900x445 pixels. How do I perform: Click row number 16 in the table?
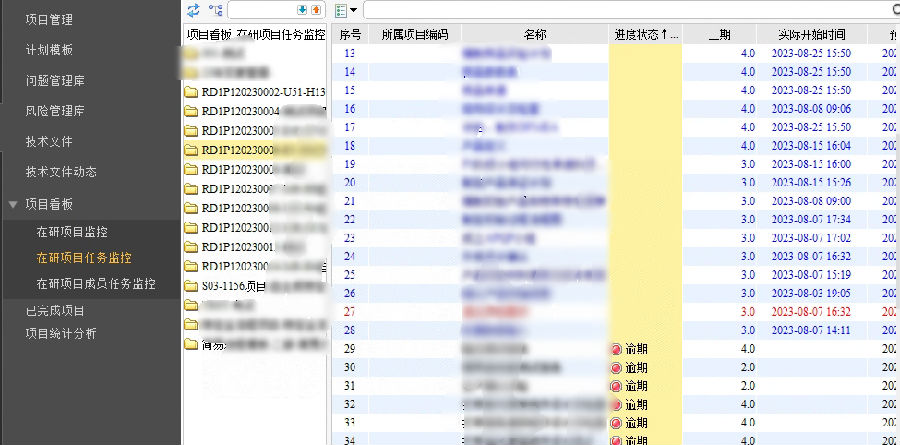(x=350, y=109)
